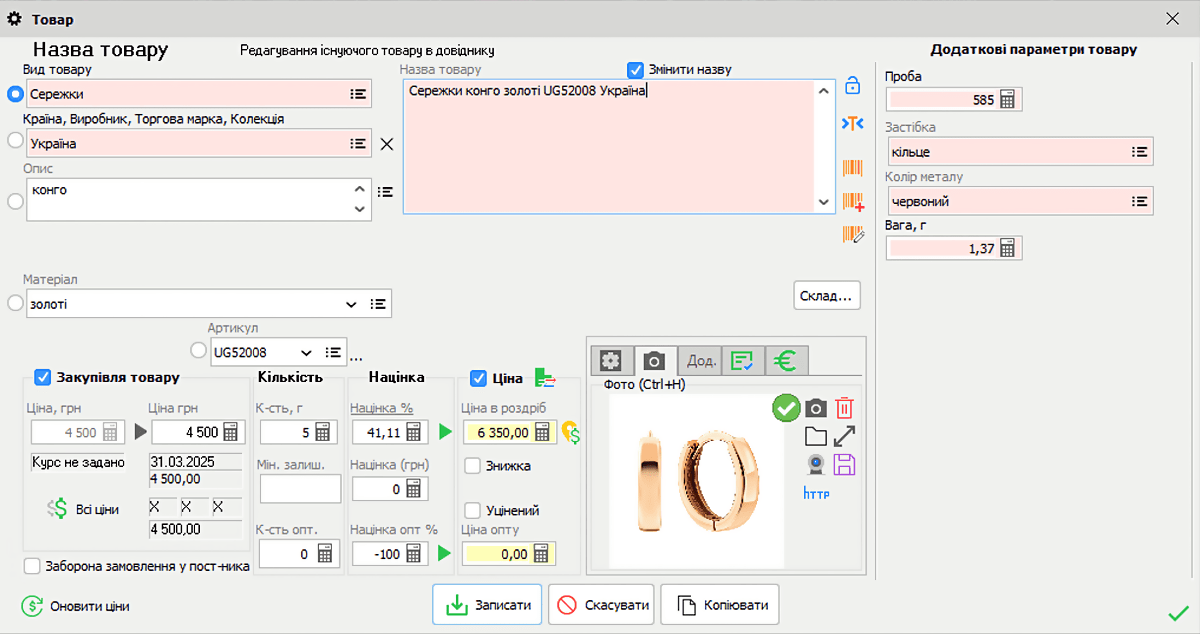Toggle the padlock icon near Назва товару
Viewport: 1200px width, 634px height.
851,87
